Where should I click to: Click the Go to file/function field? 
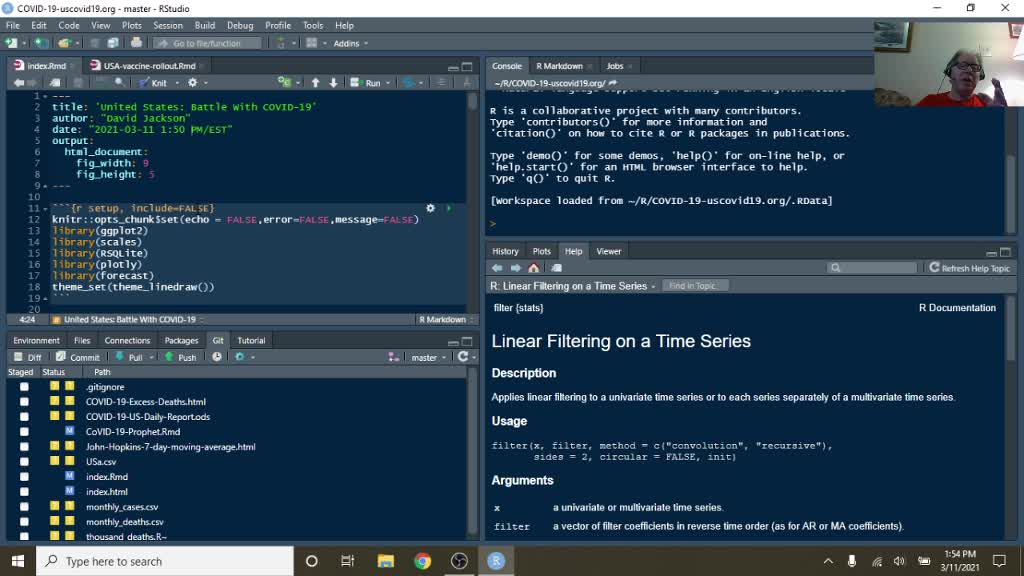207,43
